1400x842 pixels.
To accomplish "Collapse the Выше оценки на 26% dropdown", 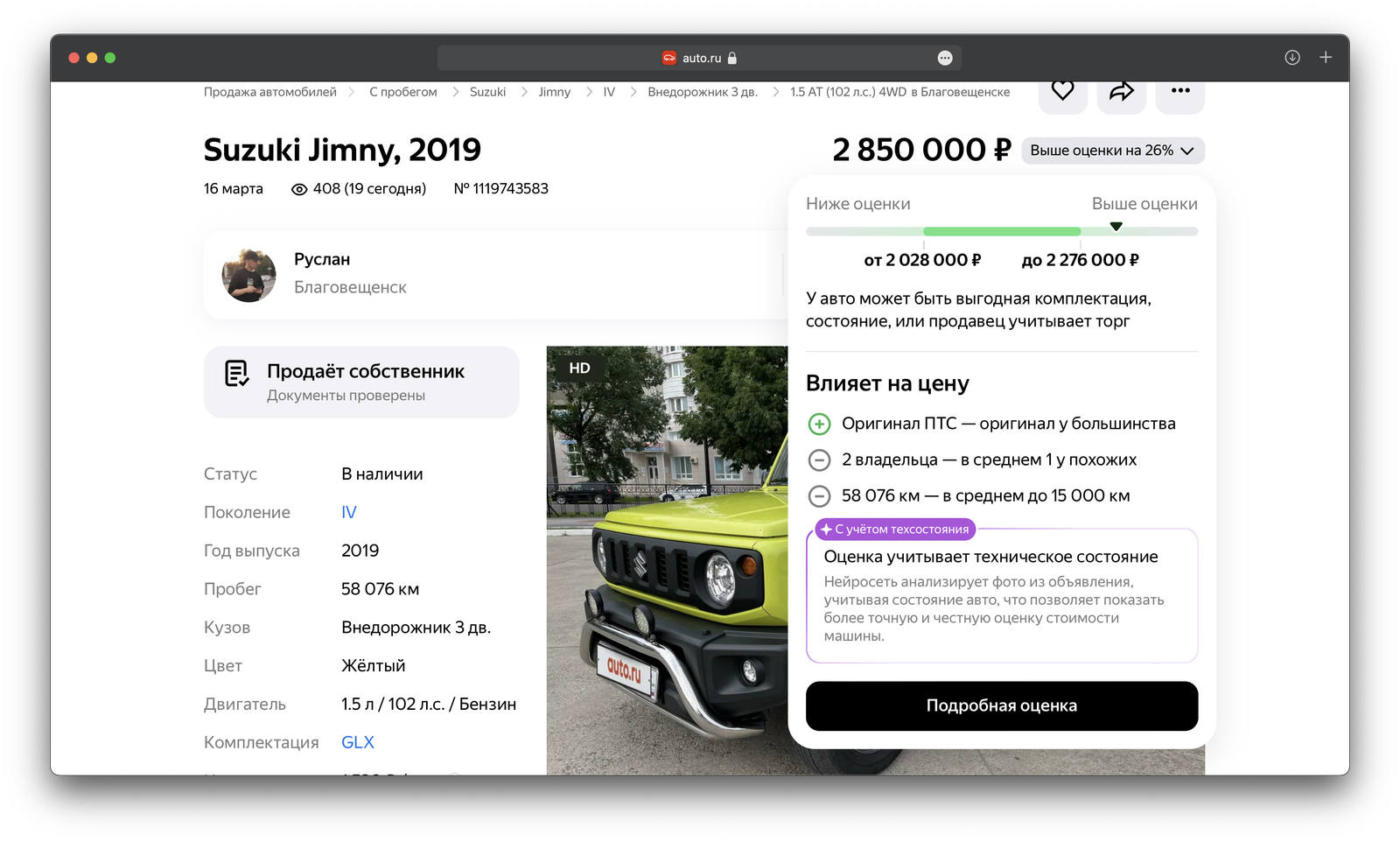I will (x=1113, y=151).
